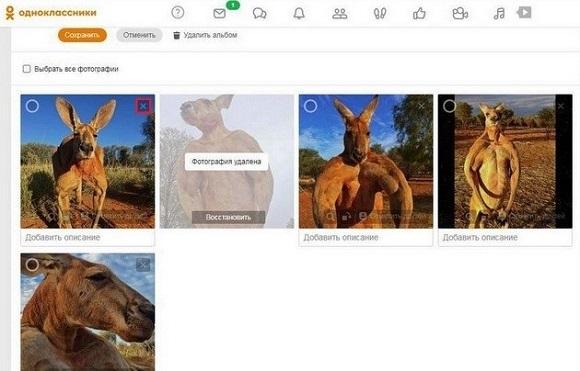This screenshot has width=580, height=371.
Task: Open discussions chat bubbles icon
Action: [259, 14]
